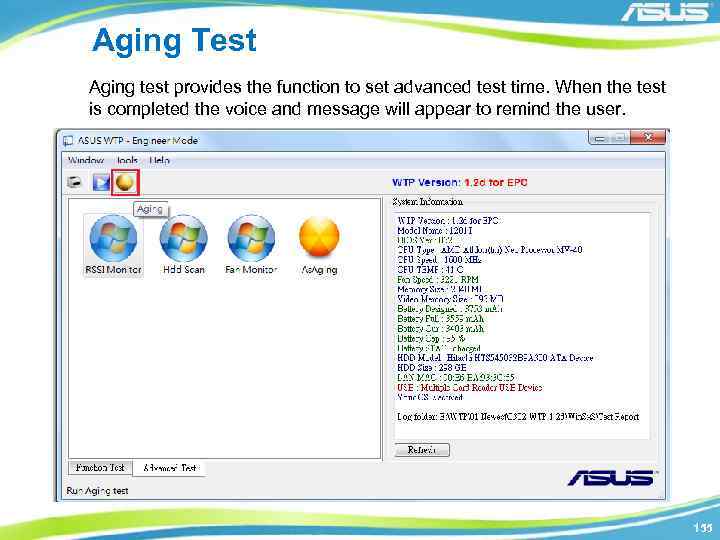Click the Model Name line

click(434, 230)
